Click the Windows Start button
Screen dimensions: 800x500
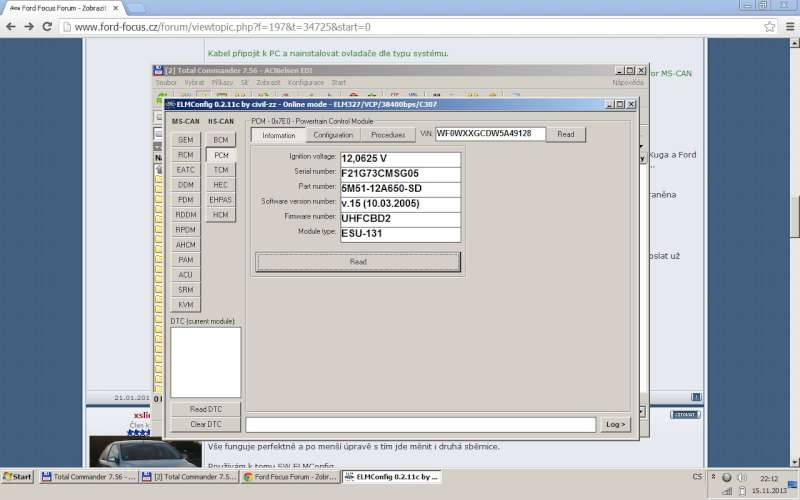[17, 477]
